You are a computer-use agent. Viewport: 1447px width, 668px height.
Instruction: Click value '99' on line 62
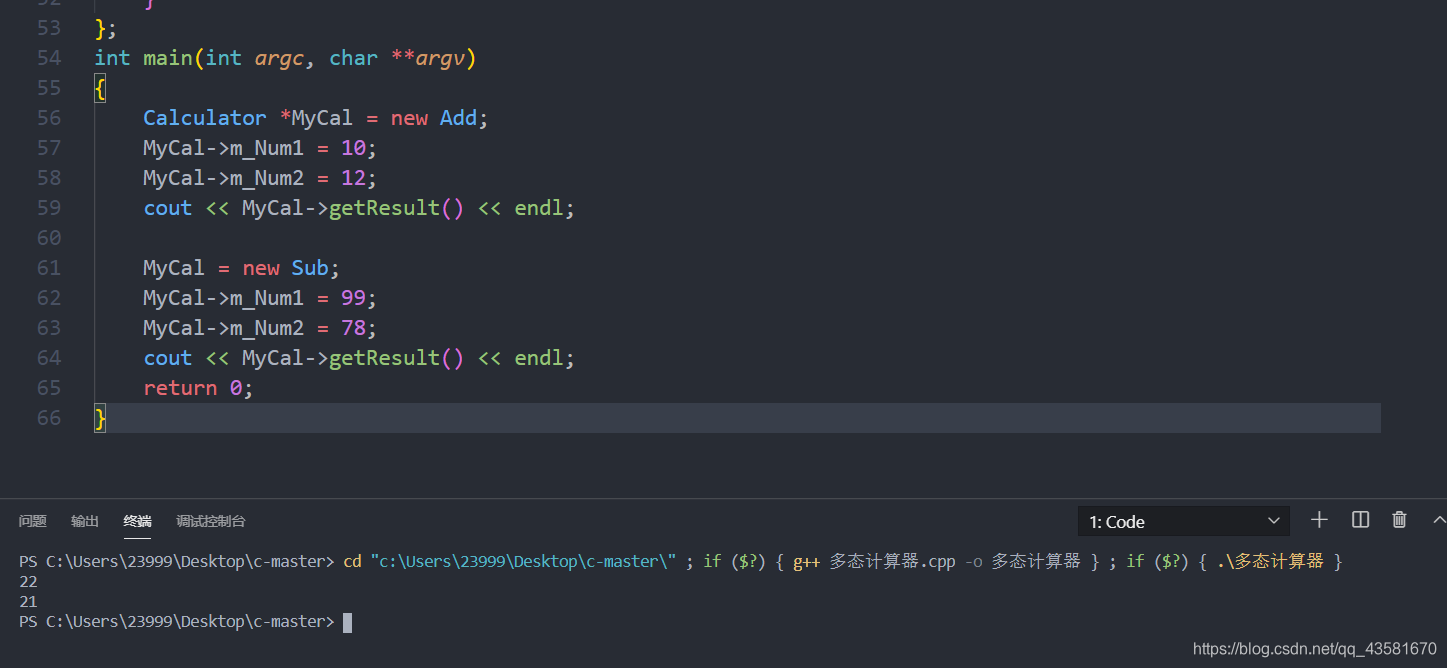coord(353,298)
